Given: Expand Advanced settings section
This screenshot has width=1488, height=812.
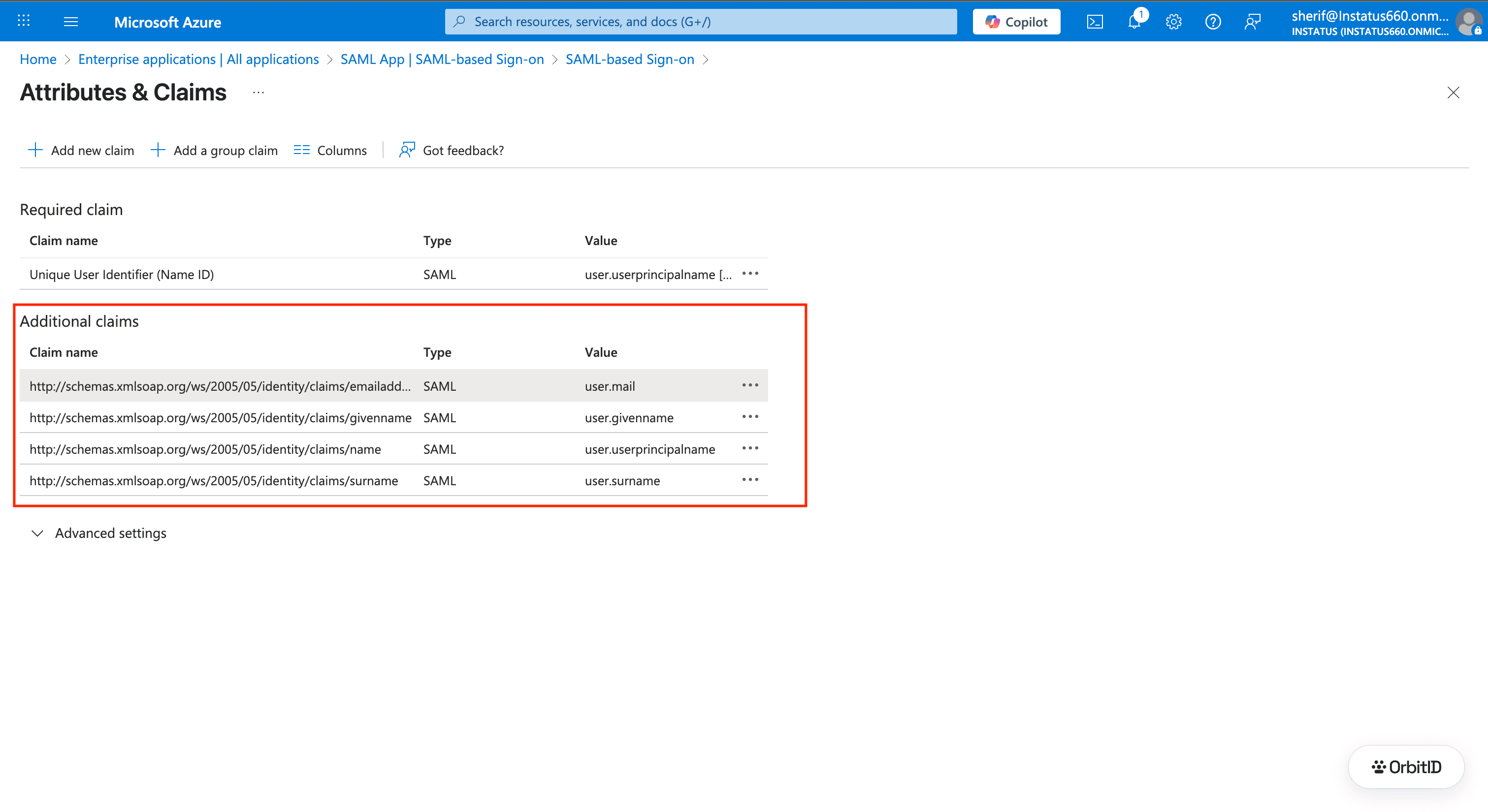Looking at the screenshot, I should 98,533.
